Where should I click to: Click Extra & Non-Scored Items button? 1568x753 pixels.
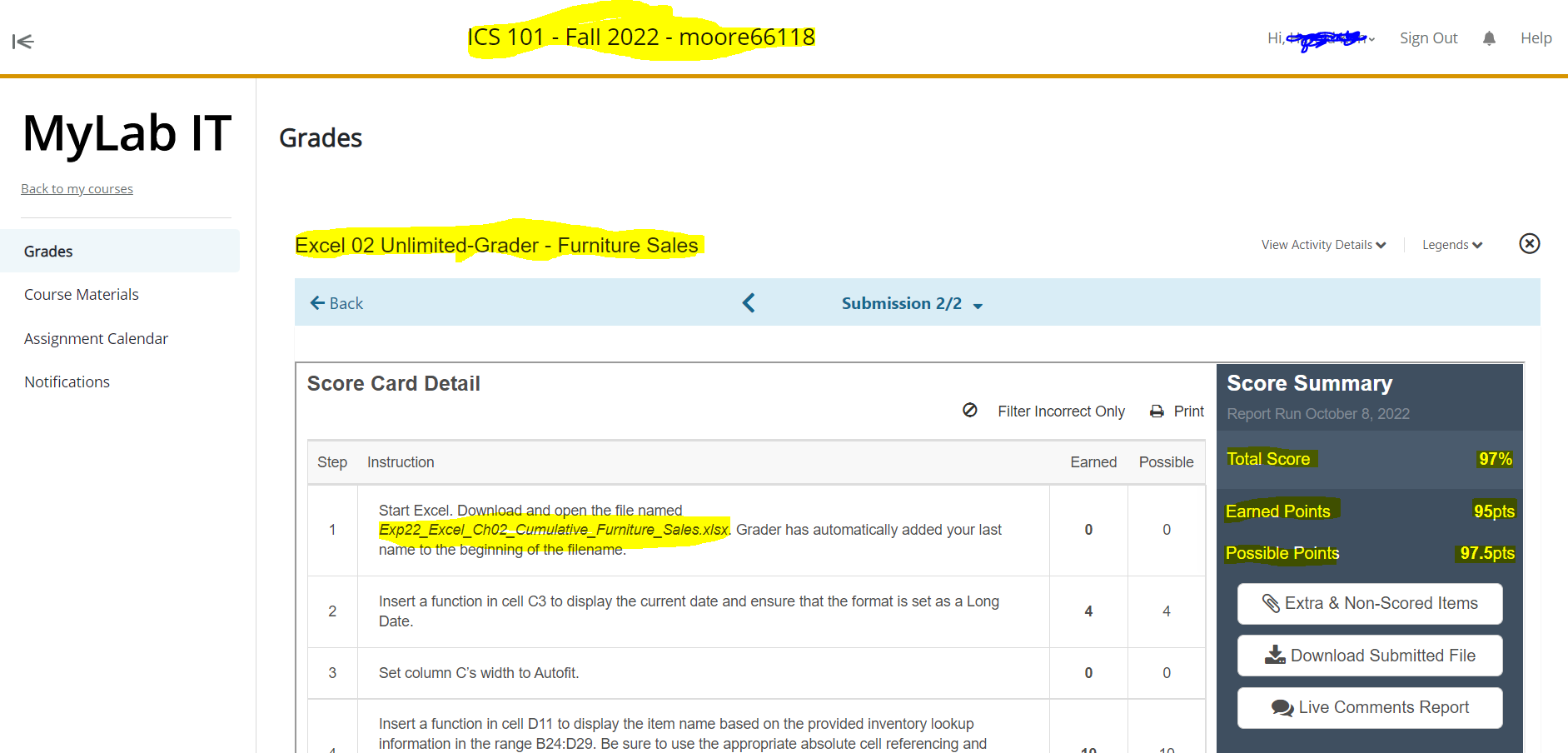1370,604
